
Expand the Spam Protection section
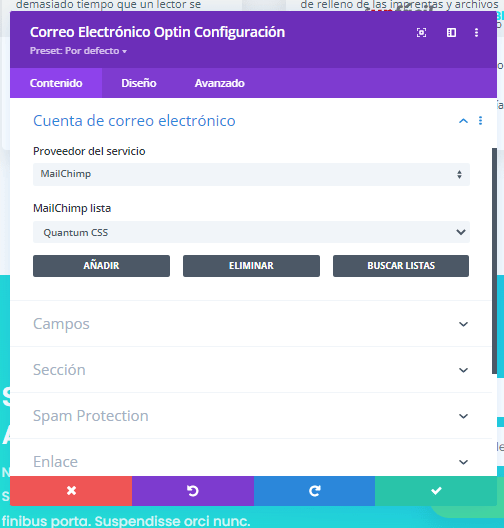click(x=251, y=416)
